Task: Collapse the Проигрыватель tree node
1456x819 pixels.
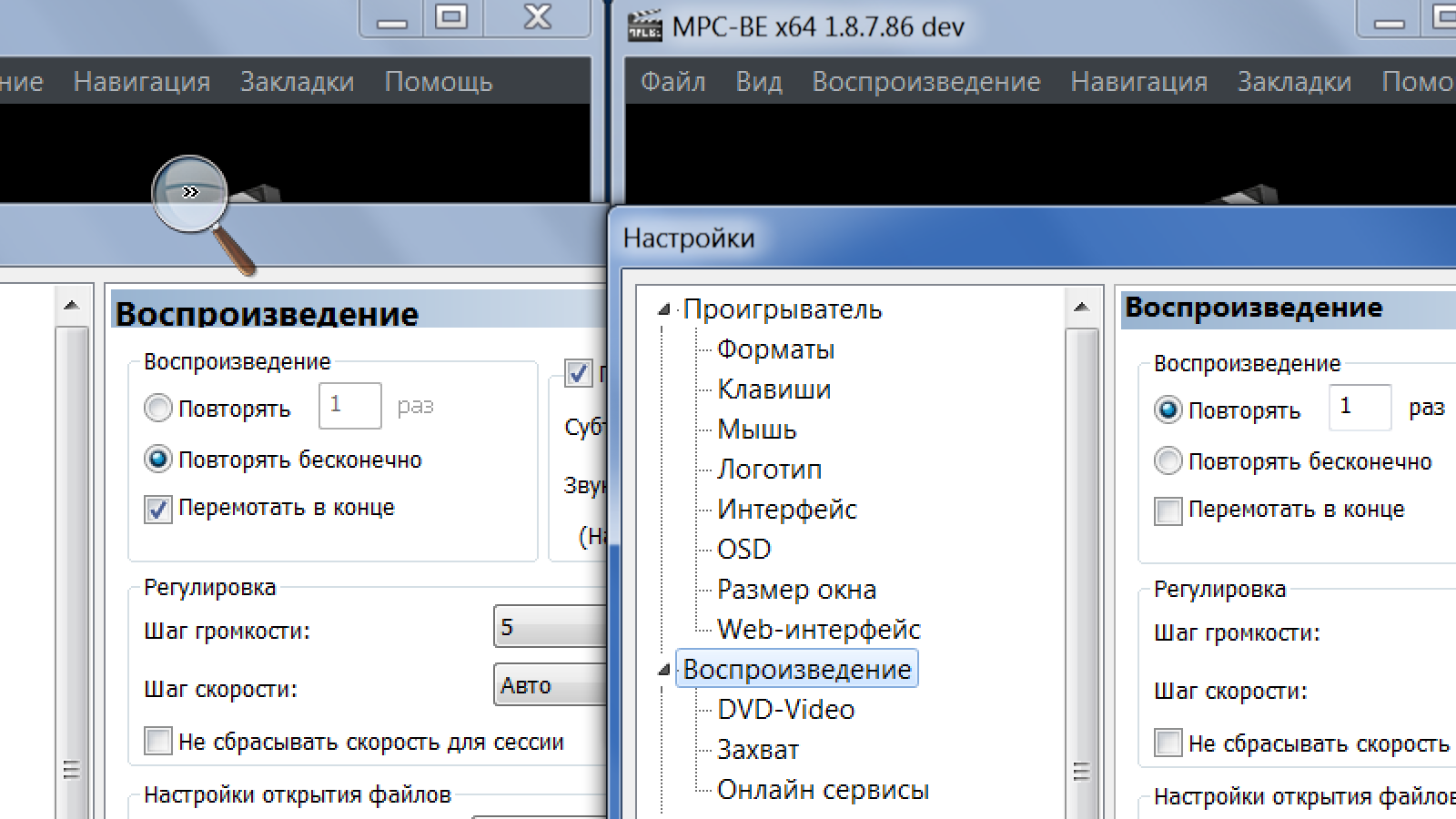Action: point(664,310)
